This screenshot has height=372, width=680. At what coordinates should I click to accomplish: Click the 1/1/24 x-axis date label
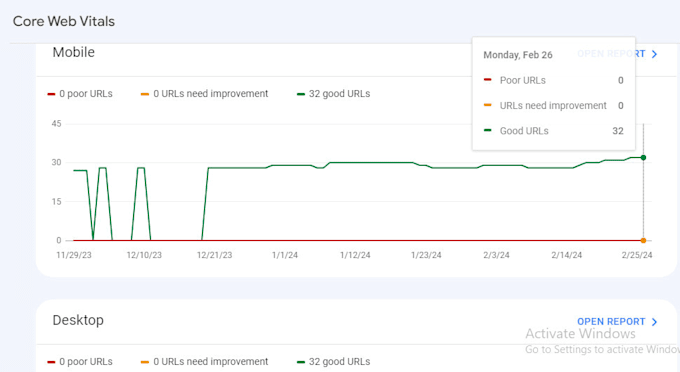coord(285,255)
